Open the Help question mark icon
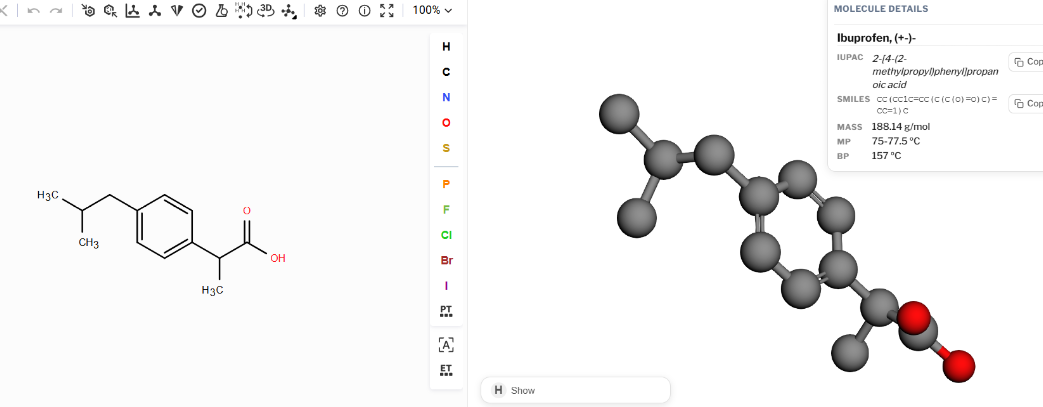 [x=342, y=11]
